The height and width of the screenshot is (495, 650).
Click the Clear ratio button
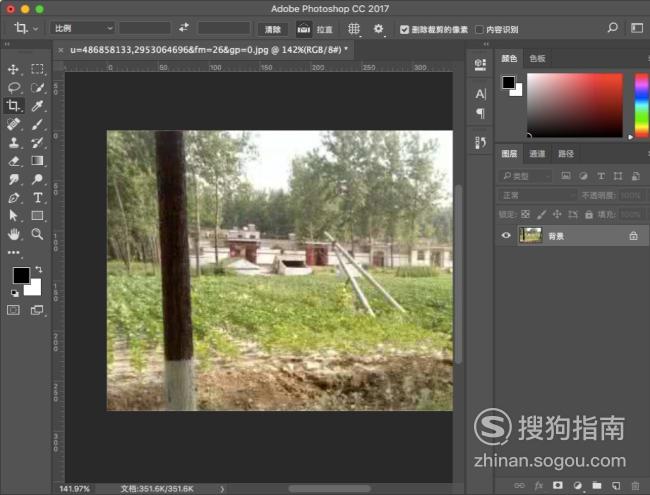pos(272,29)
